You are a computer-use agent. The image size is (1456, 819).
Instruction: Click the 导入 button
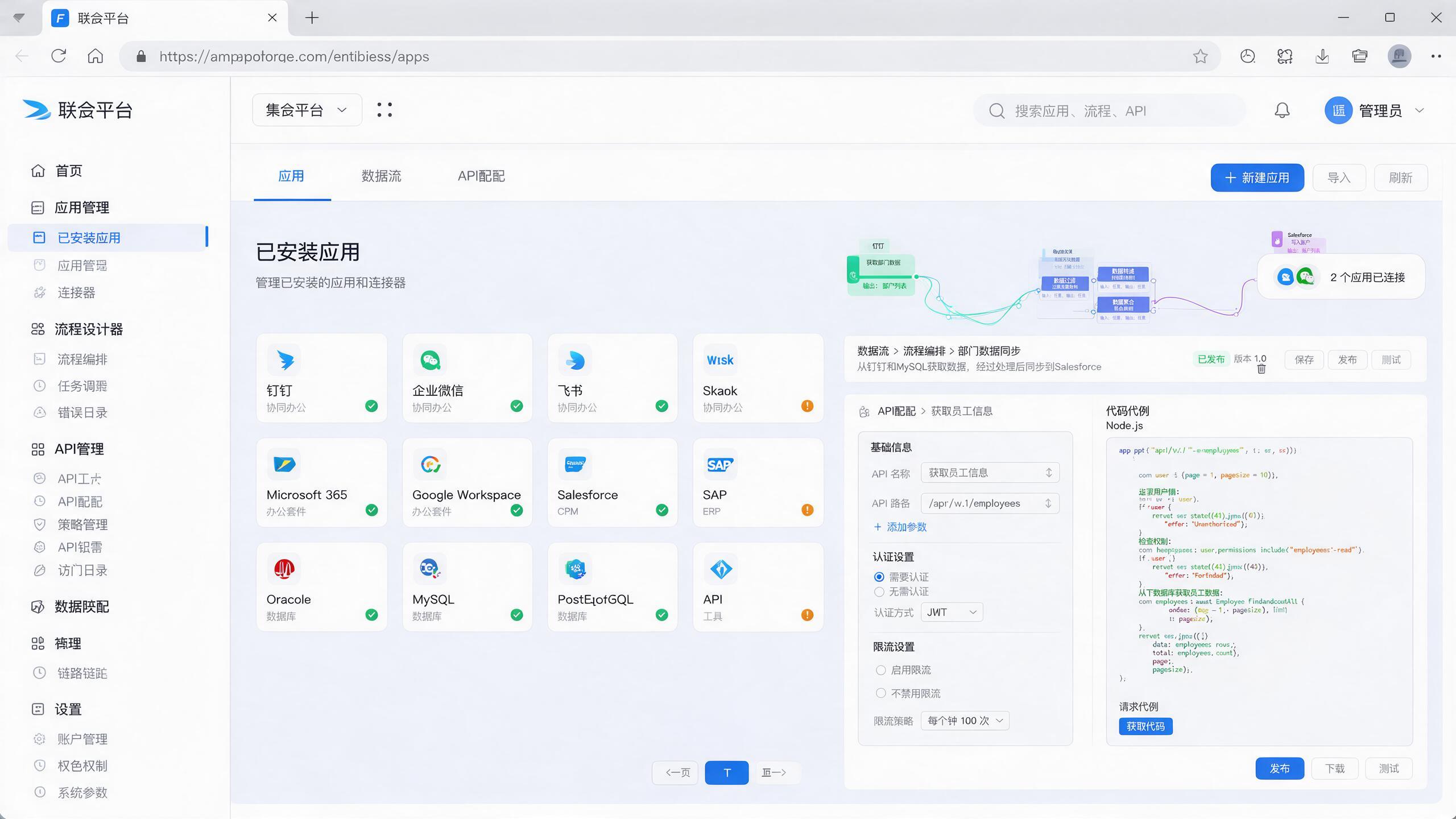click(x=1339, y=177)
